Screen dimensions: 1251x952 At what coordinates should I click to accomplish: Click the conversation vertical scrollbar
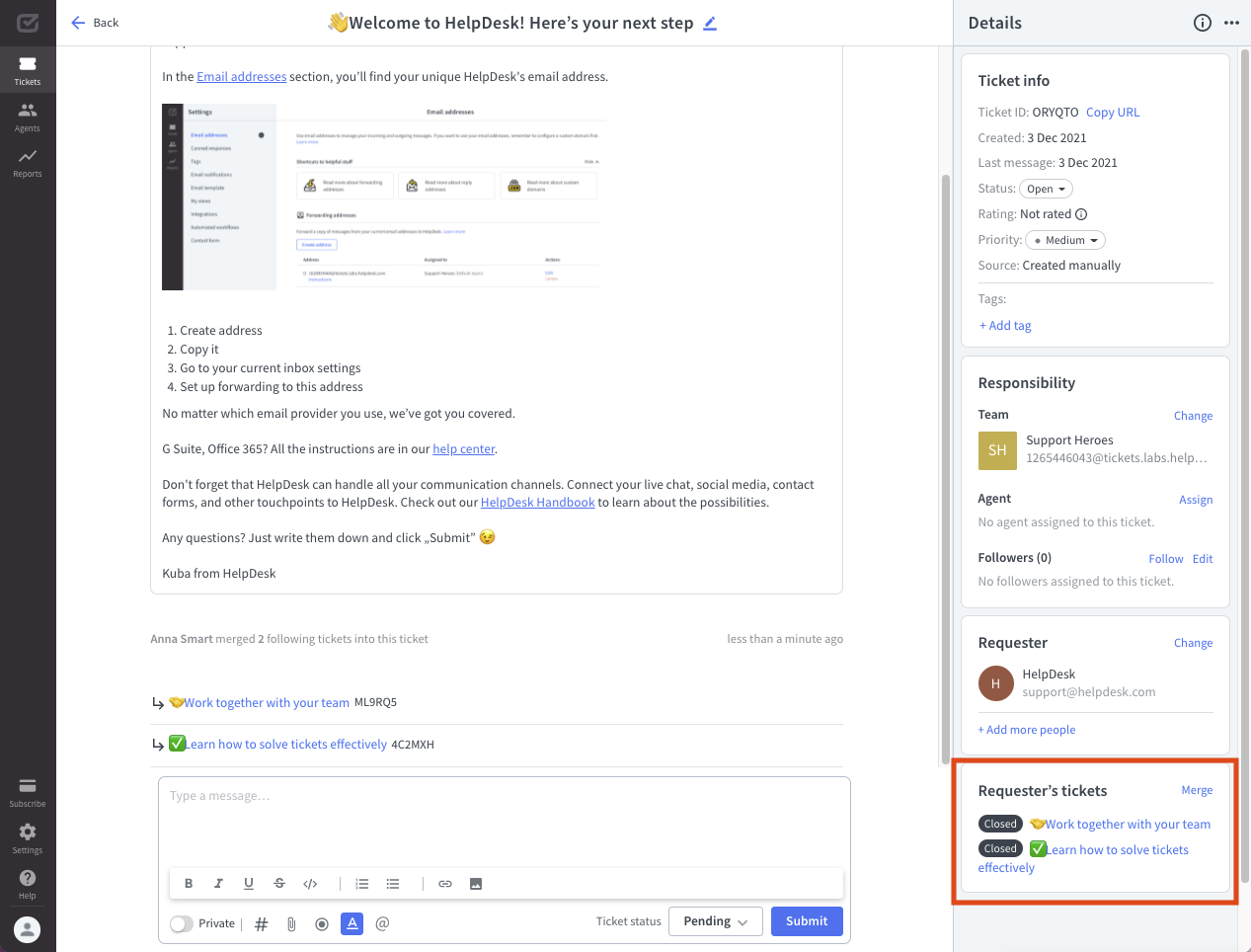click(946, 469)
